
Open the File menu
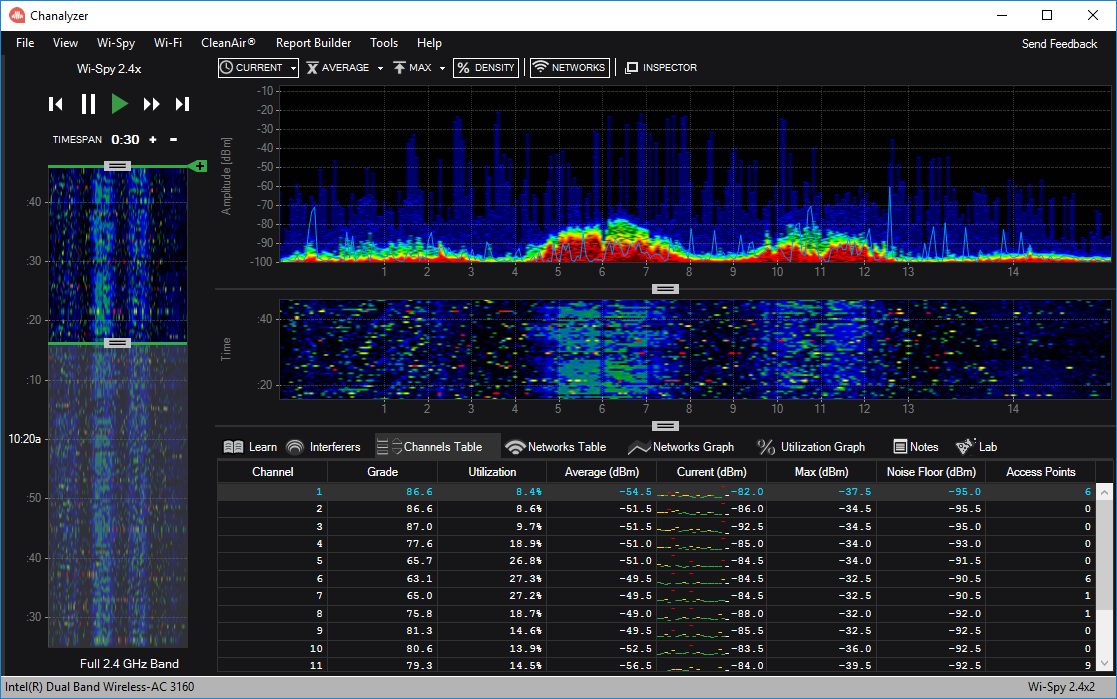tap(25, 43)
